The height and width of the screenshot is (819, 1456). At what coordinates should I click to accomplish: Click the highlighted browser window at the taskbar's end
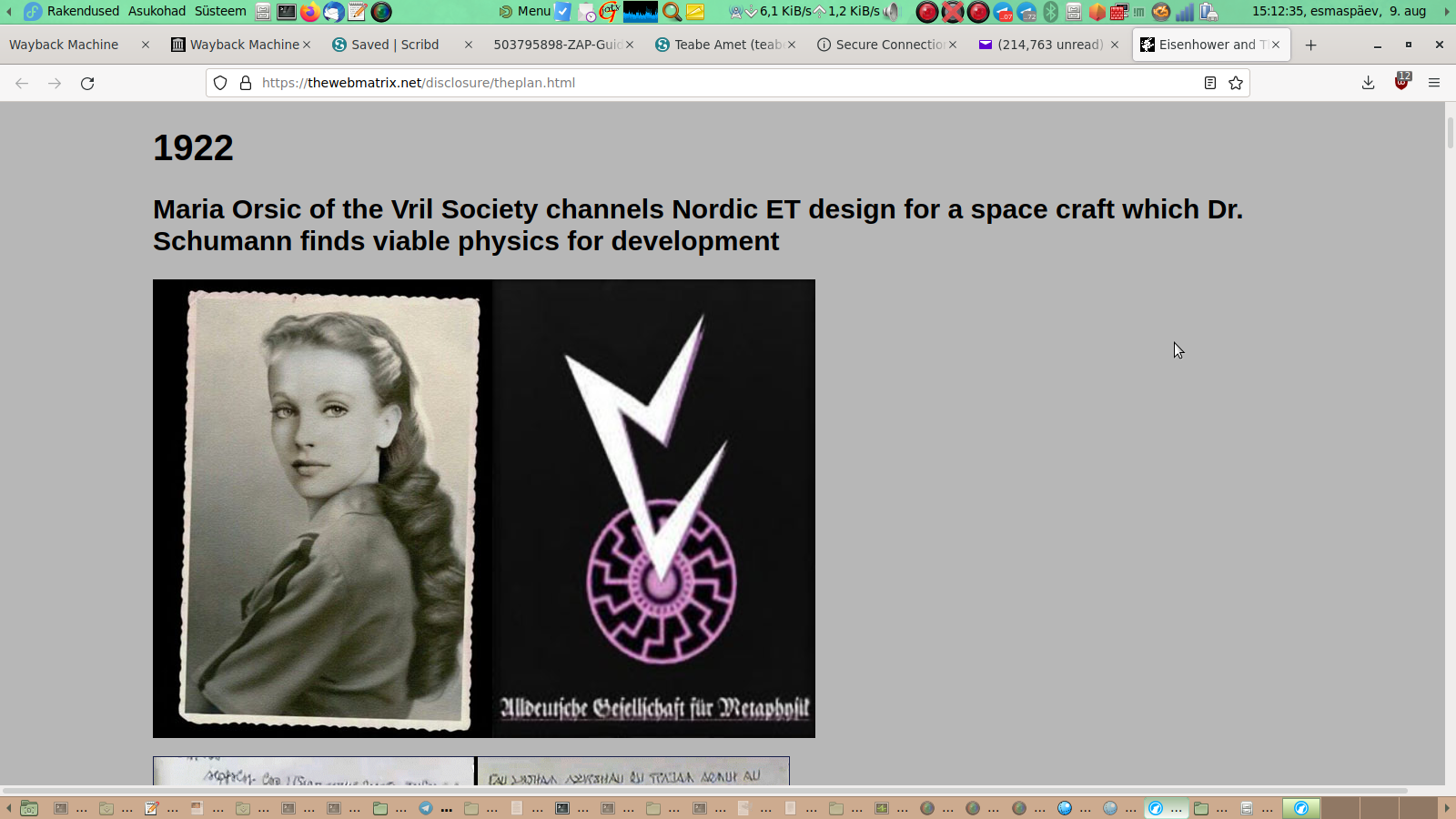[x=1300, y=808]
